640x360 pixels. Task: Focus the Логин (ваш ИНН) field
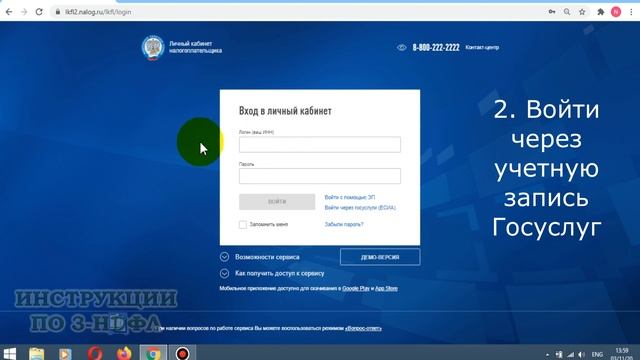click(x=320, y=144)
